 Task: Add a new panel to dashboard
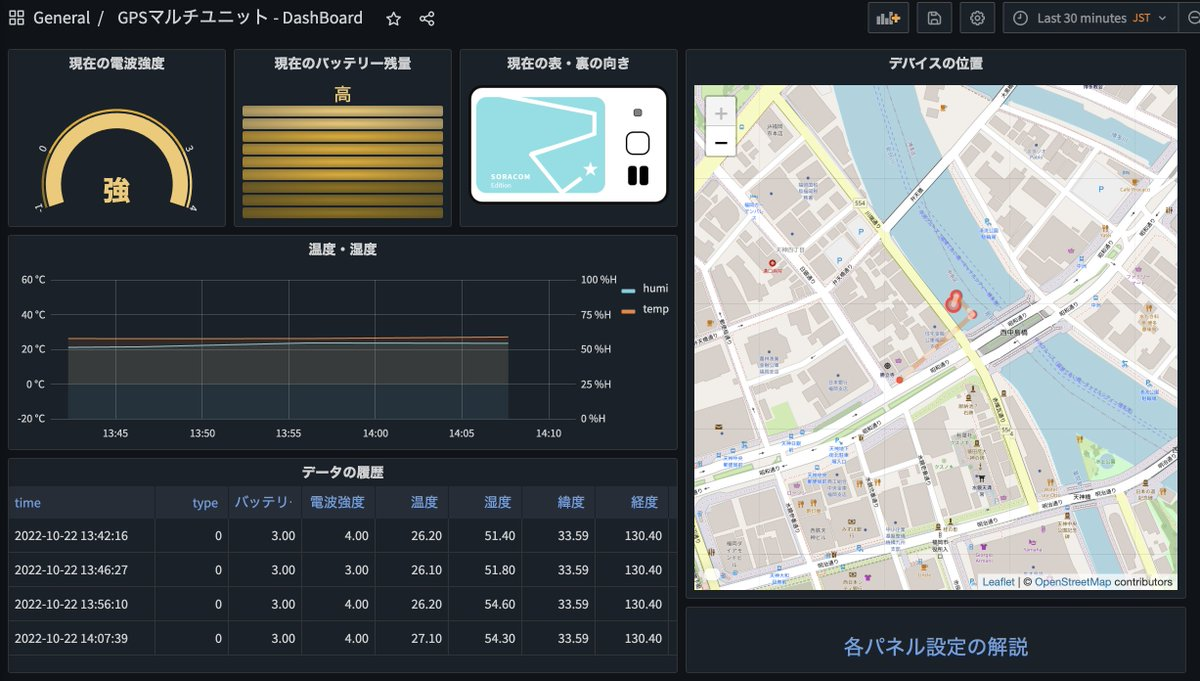point(887,18)
